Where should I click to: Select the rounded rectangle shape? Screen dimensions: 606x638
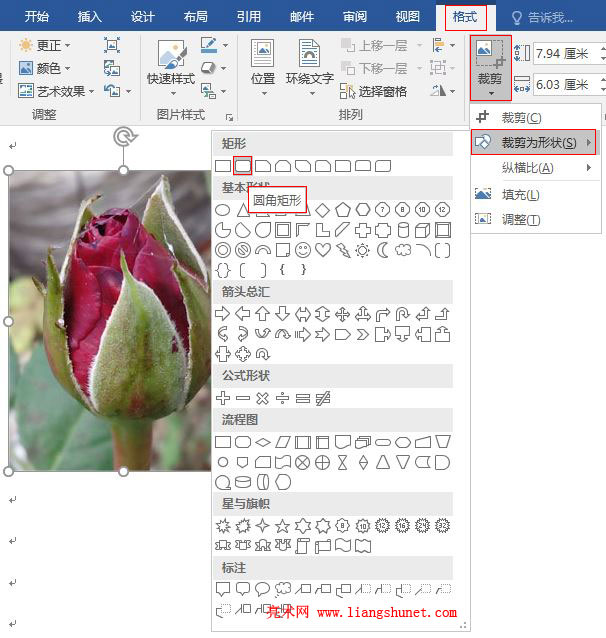pos(243,166)
